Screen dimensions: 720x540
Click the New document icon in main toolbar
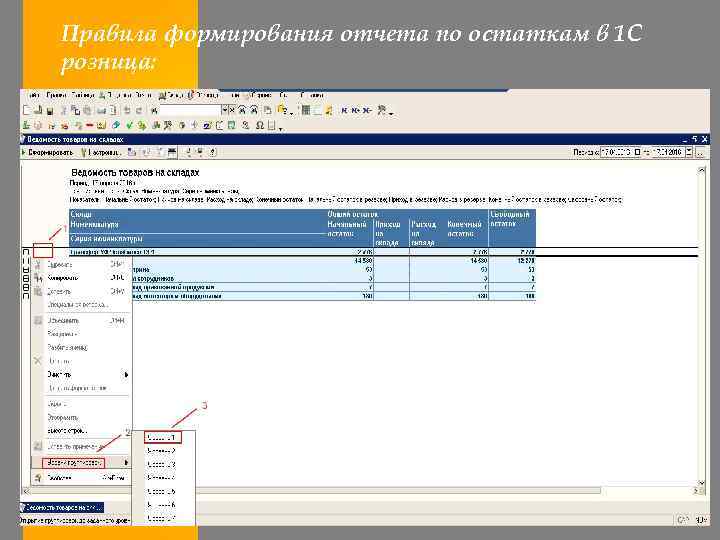(27, 110)
